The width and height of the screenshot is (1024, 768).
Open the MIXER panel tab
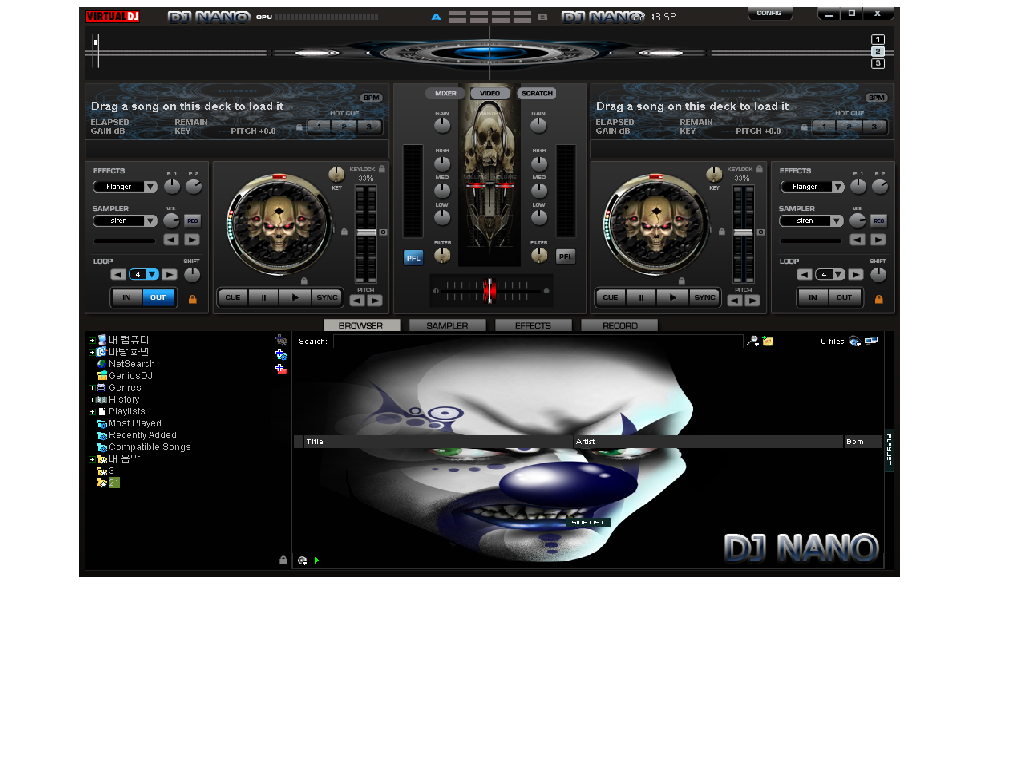coord(445,93)
